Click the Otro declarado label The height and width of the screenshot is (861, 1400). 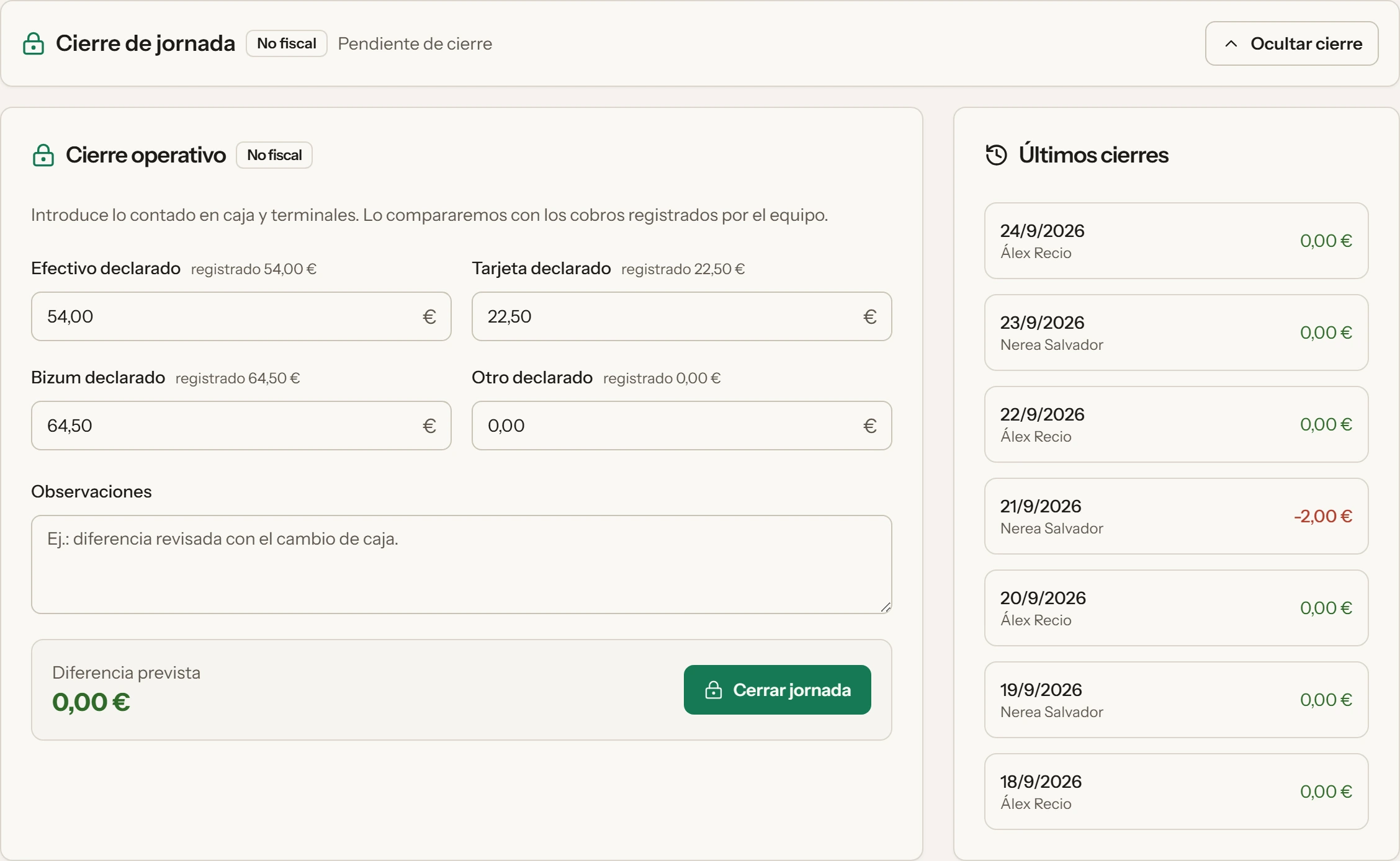tap(532, 378)
